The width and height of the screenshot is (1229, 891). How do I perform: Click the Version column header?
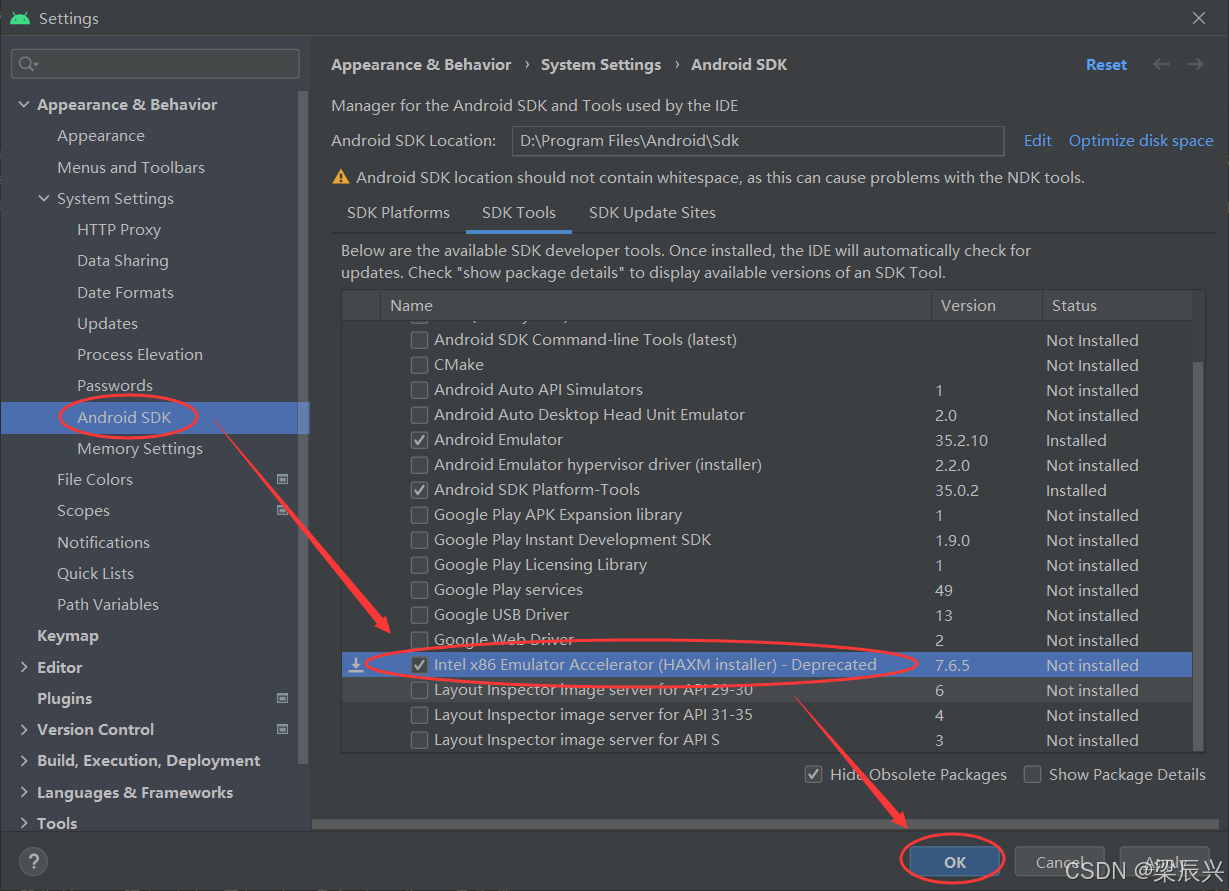tap(987, 306)
